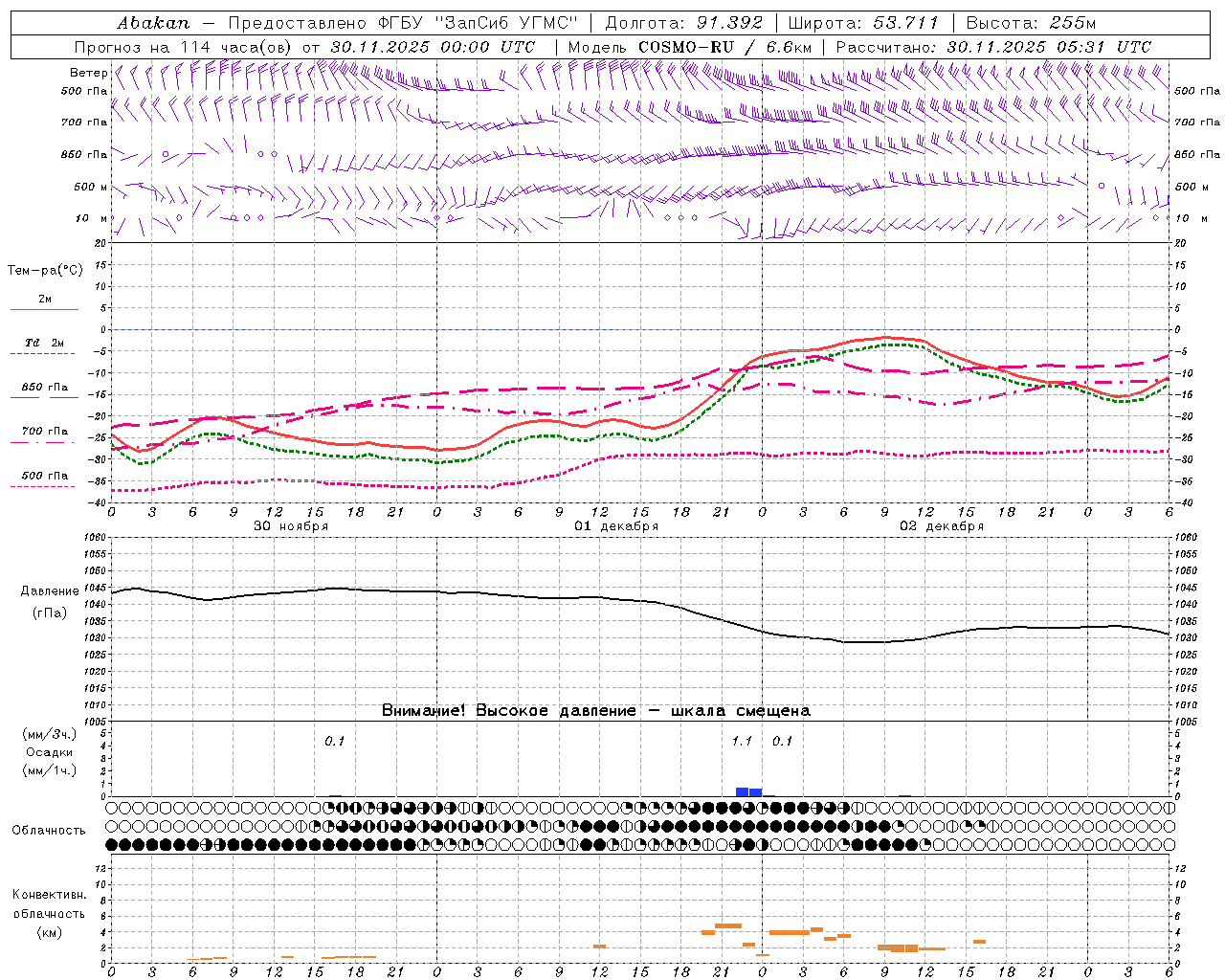Click the "01 декабря" date label
The height and width of the screenshot is (980, 1225).
pyautogui.click(x=616, y=526)
